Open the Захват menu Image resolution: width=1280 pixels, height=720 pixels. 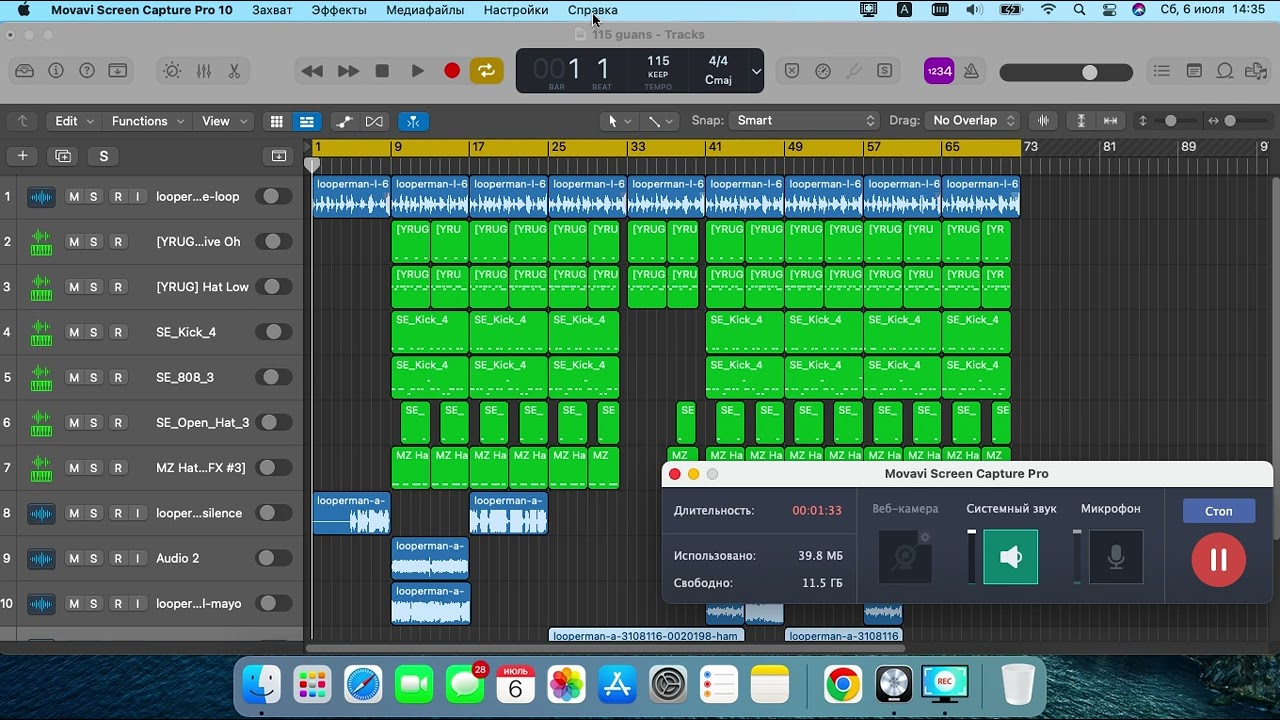point(272,10)
